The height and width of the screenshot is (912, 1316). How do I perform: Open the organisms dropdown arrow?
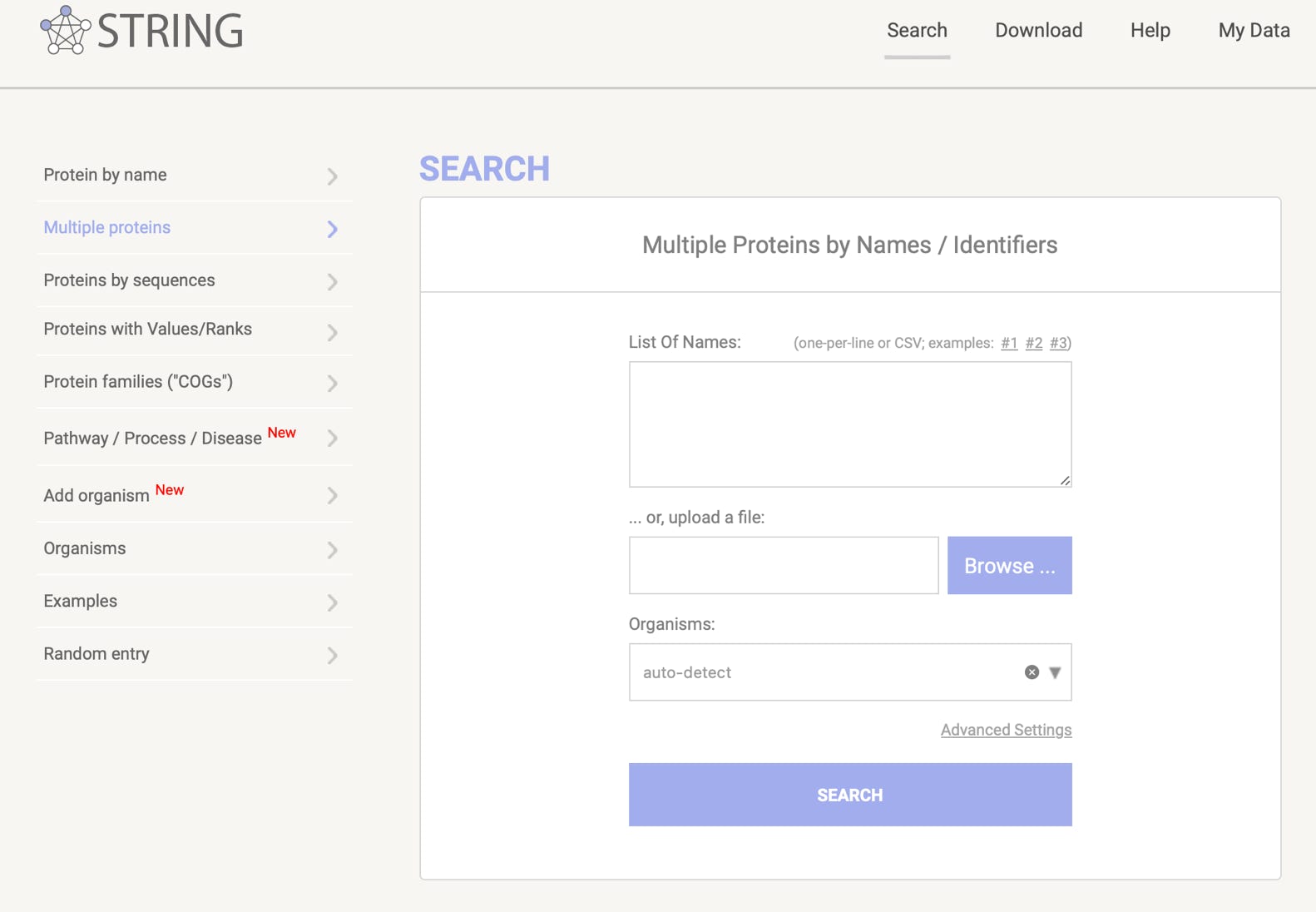point(1055,672)
